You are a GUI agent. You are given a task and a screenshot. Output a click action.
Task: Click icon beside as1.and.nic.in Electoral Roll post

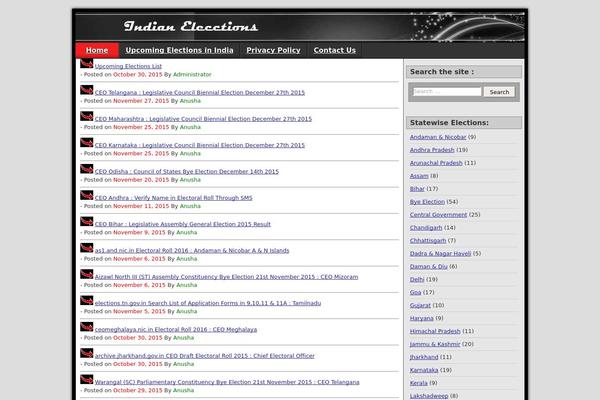86,248
